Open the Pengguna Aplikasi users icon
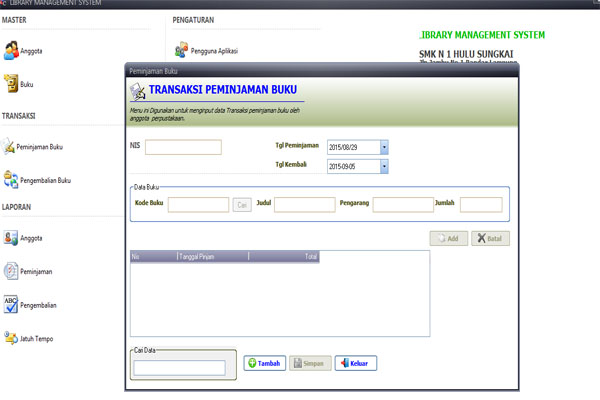This screenshot has height=400, width=600. coord(181,50)
